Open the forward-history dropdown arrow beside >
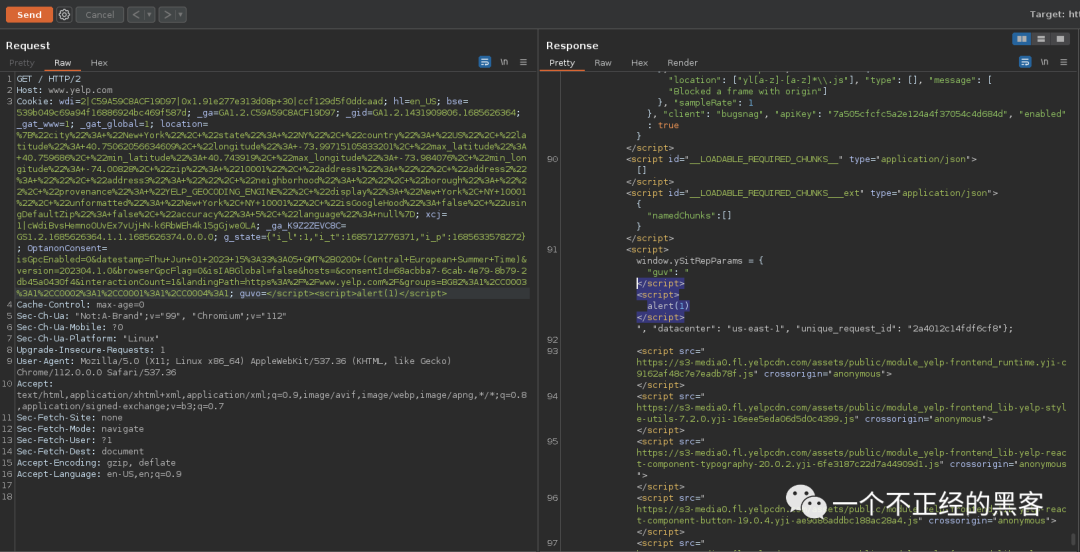This screenshot has width=1080, height=552. [181, 14]
